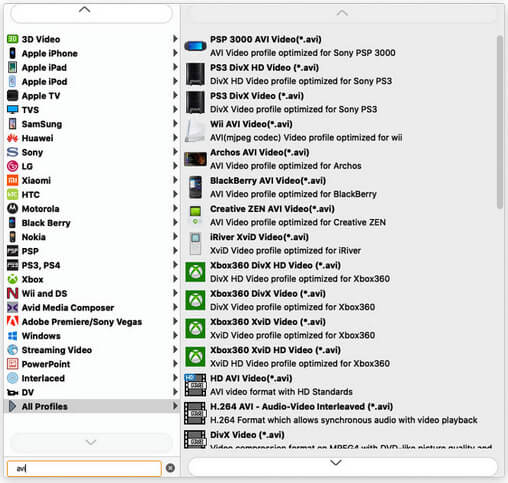Expand the PSP submenu arrow
The image size is (508, 483).
pos(175,251)
